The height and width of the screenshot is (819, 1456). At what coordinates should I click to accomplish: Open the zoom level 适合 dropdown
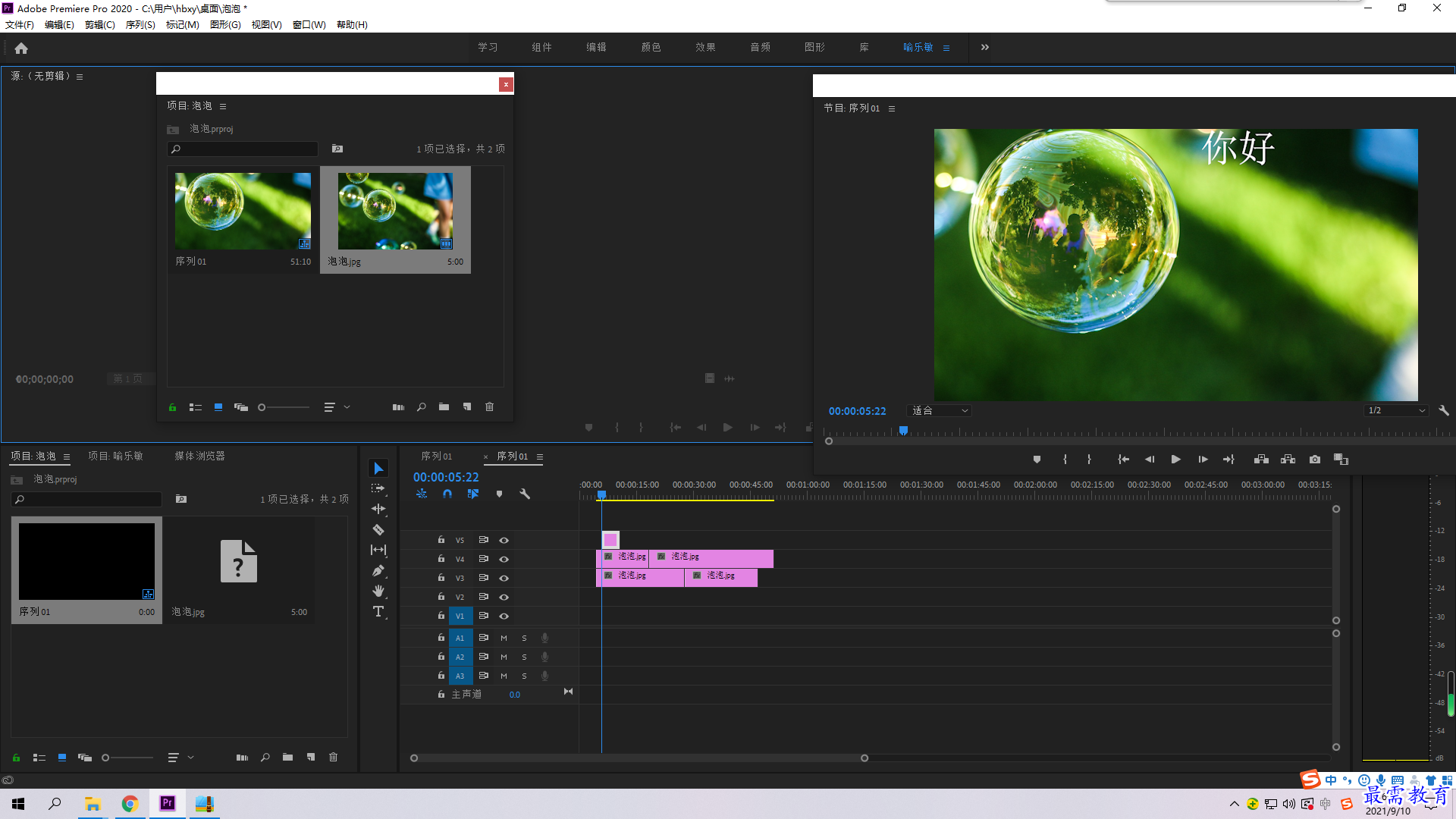[x=940, y=410]
